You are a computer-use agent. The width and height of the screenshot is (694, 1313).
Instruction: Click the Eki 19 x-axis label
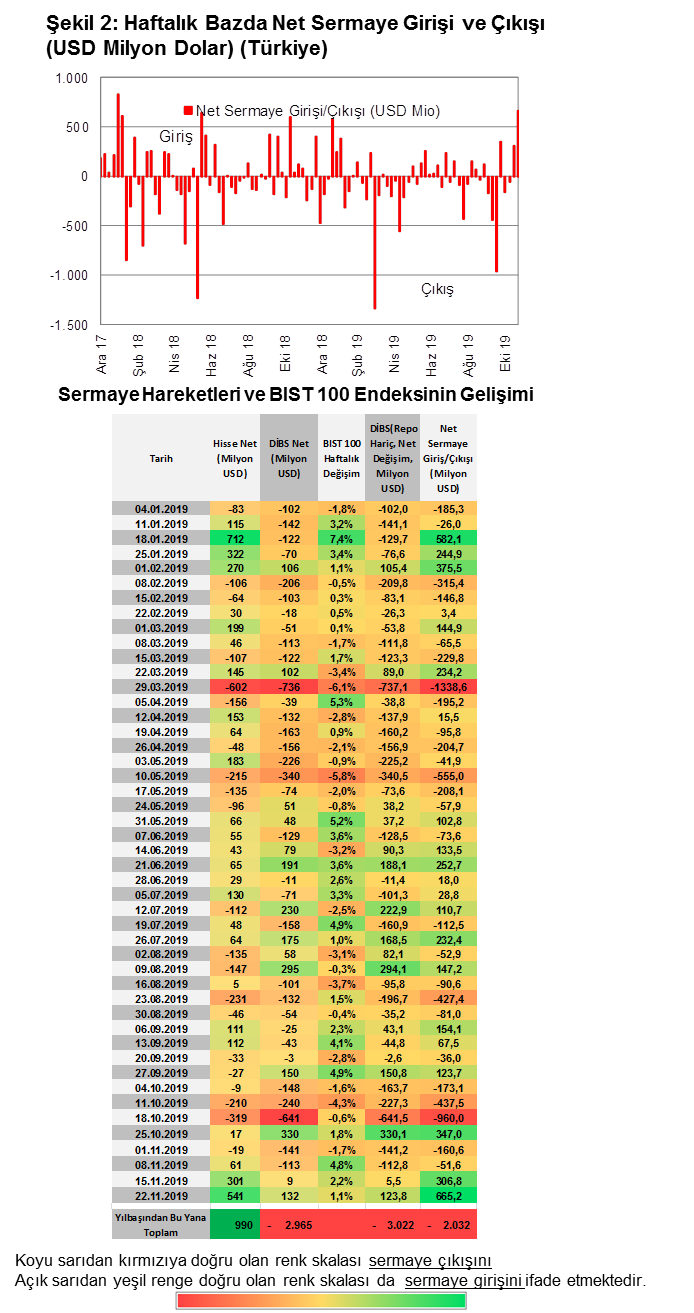[504, 353]
